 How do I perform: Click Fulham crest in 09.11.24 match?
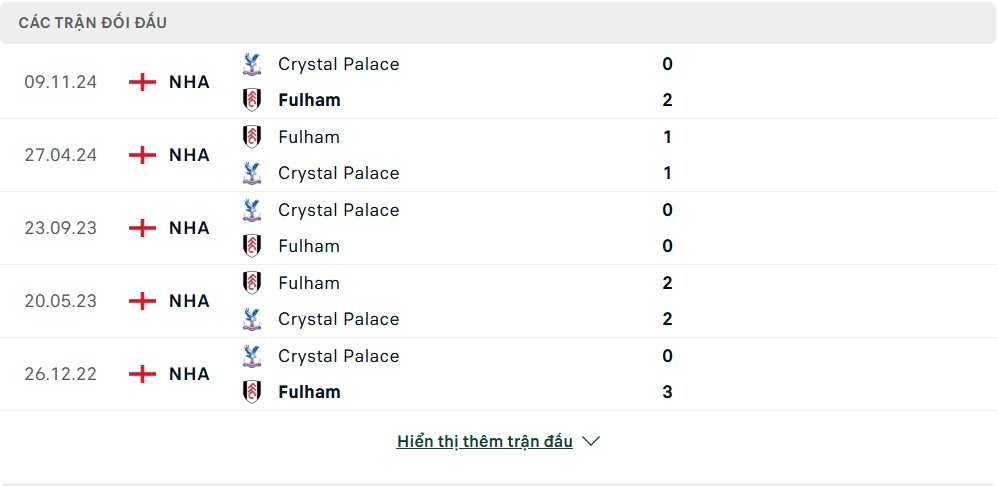(x=252, y=100)
